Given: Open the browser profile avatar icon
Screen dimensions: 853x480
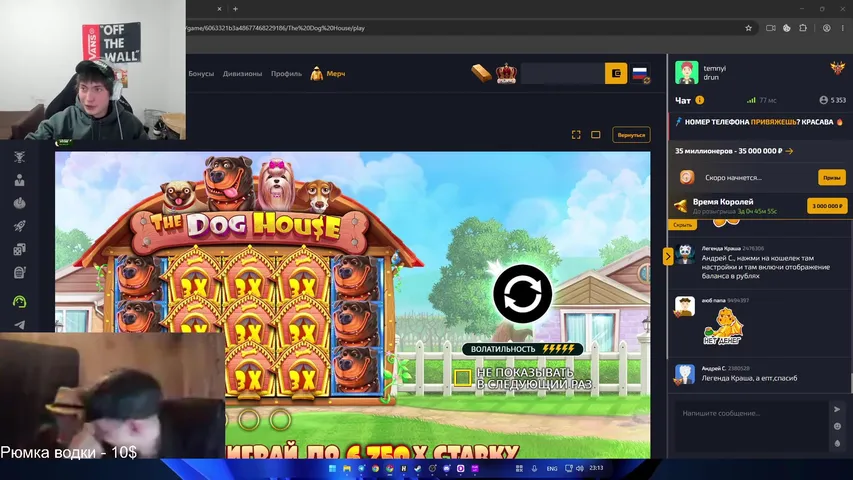Looking at the screenshot, I should coord(826,28).
